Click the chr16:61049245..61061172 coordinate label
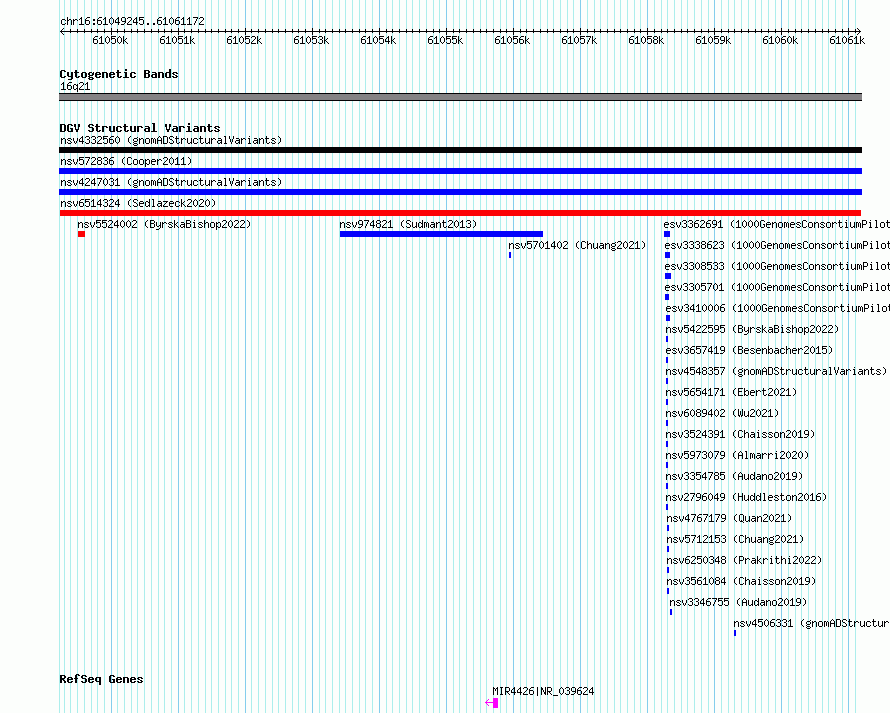890x713 pixels. coord(132,22)
